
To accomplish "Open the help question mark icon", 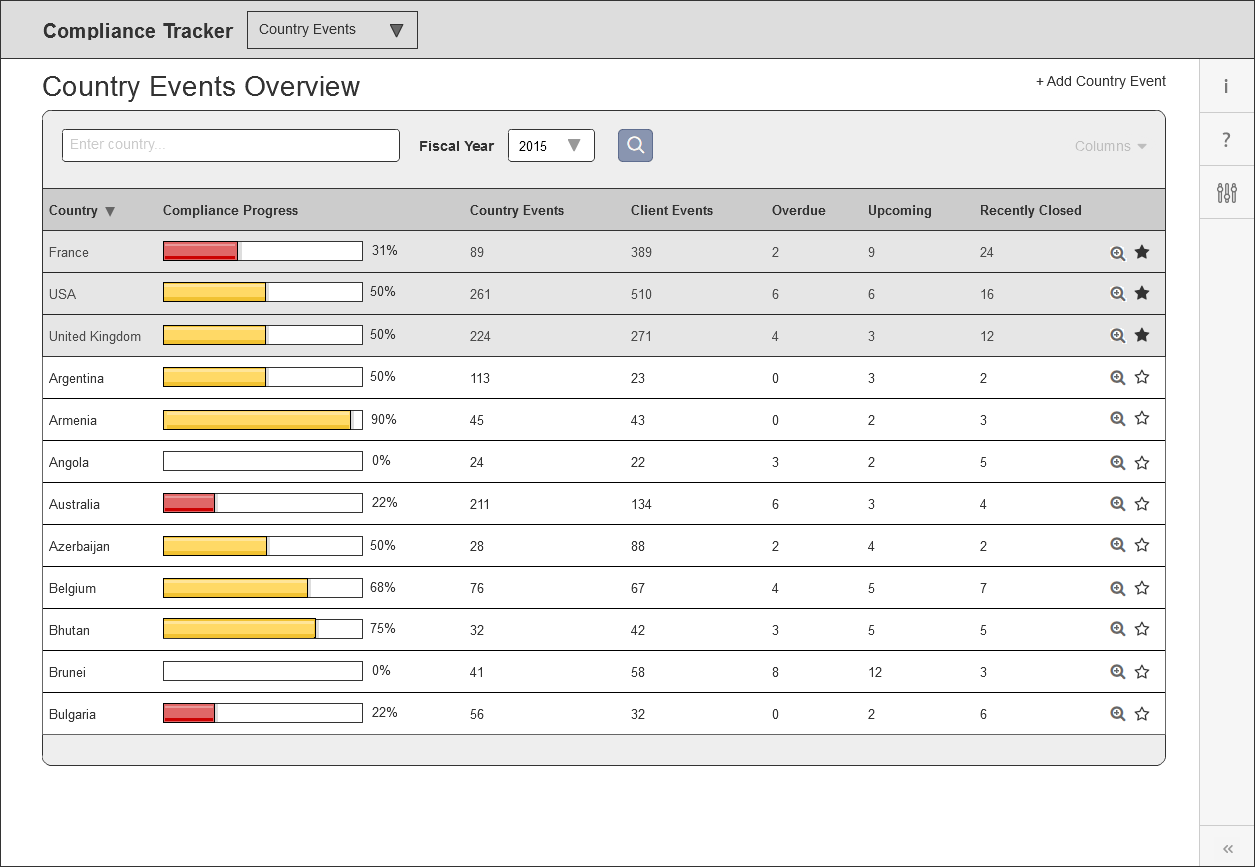I will coord(1226,139).
